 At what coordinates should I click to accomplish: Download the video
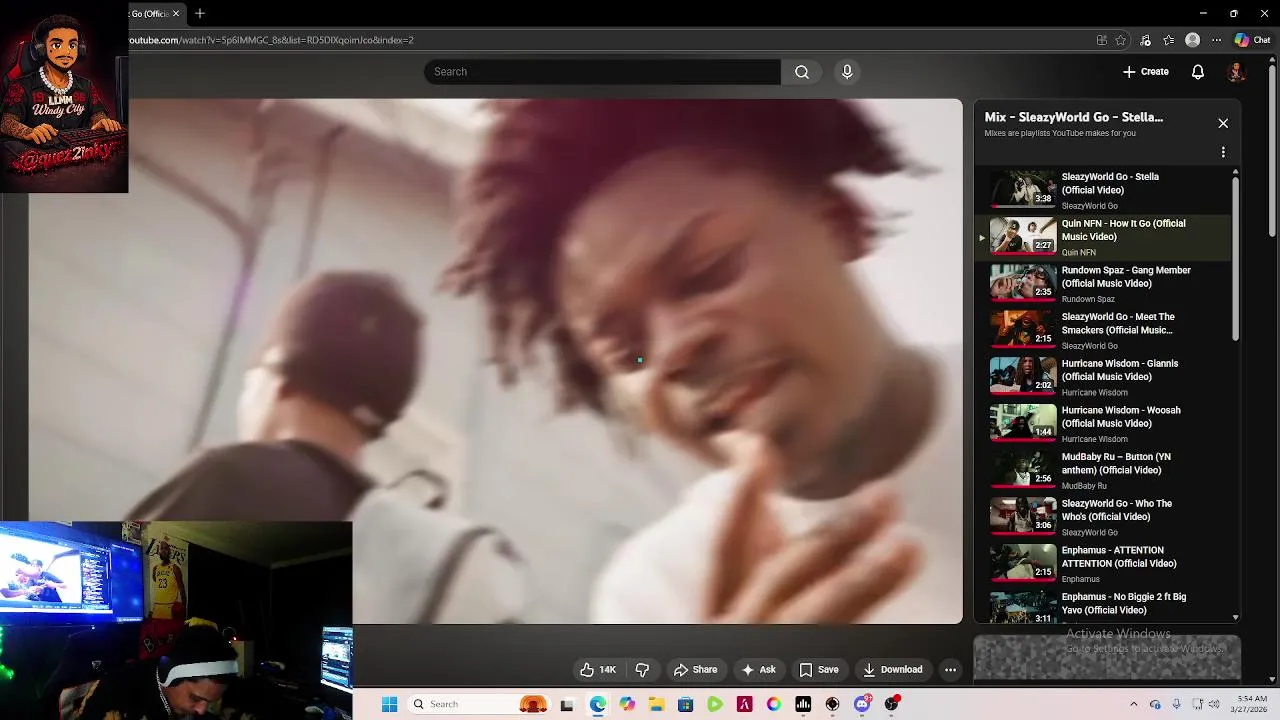pyautogui.click(x=893, y=670)
